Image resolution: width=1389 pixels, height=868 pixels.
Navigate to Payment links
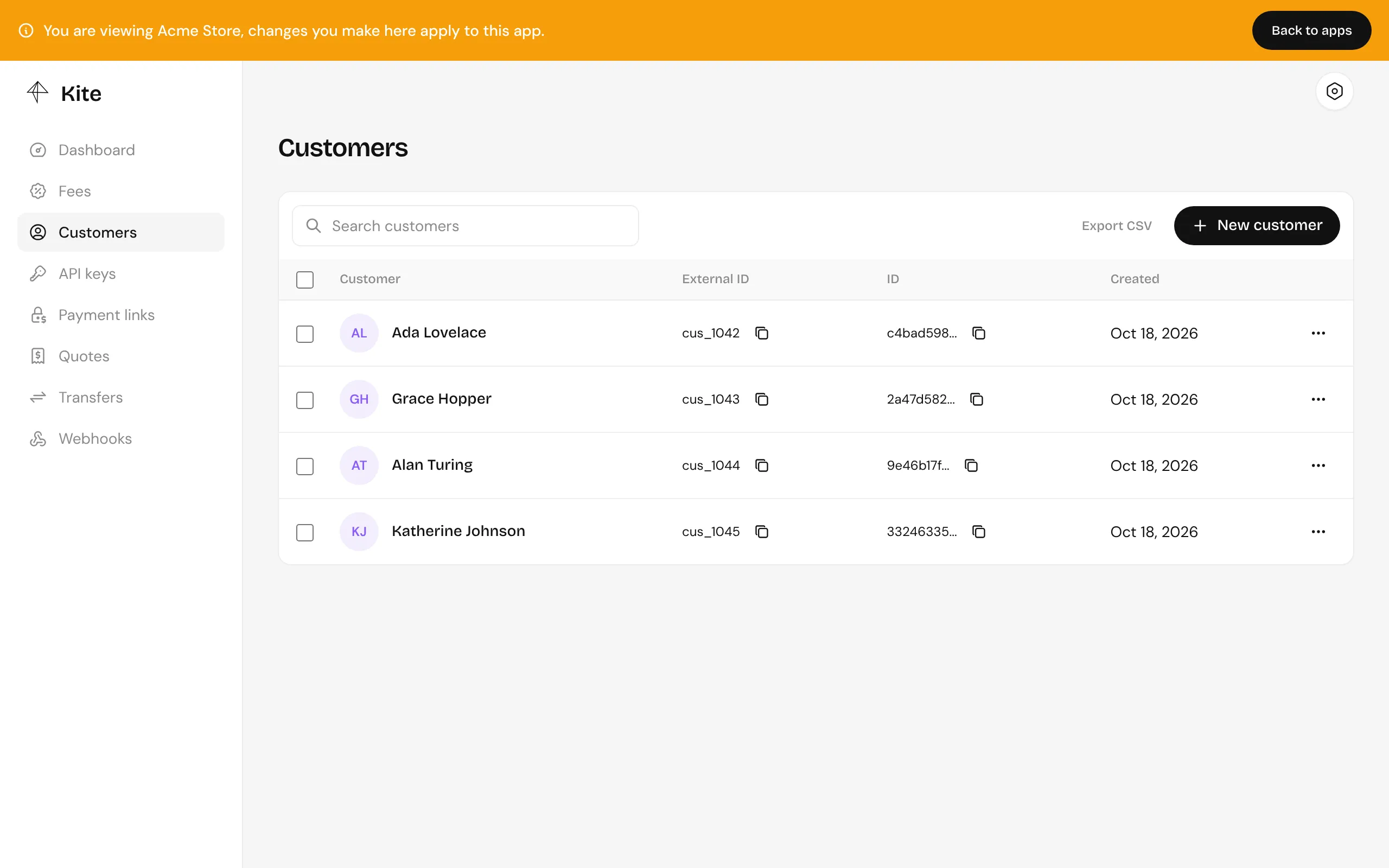click(120, 315)
